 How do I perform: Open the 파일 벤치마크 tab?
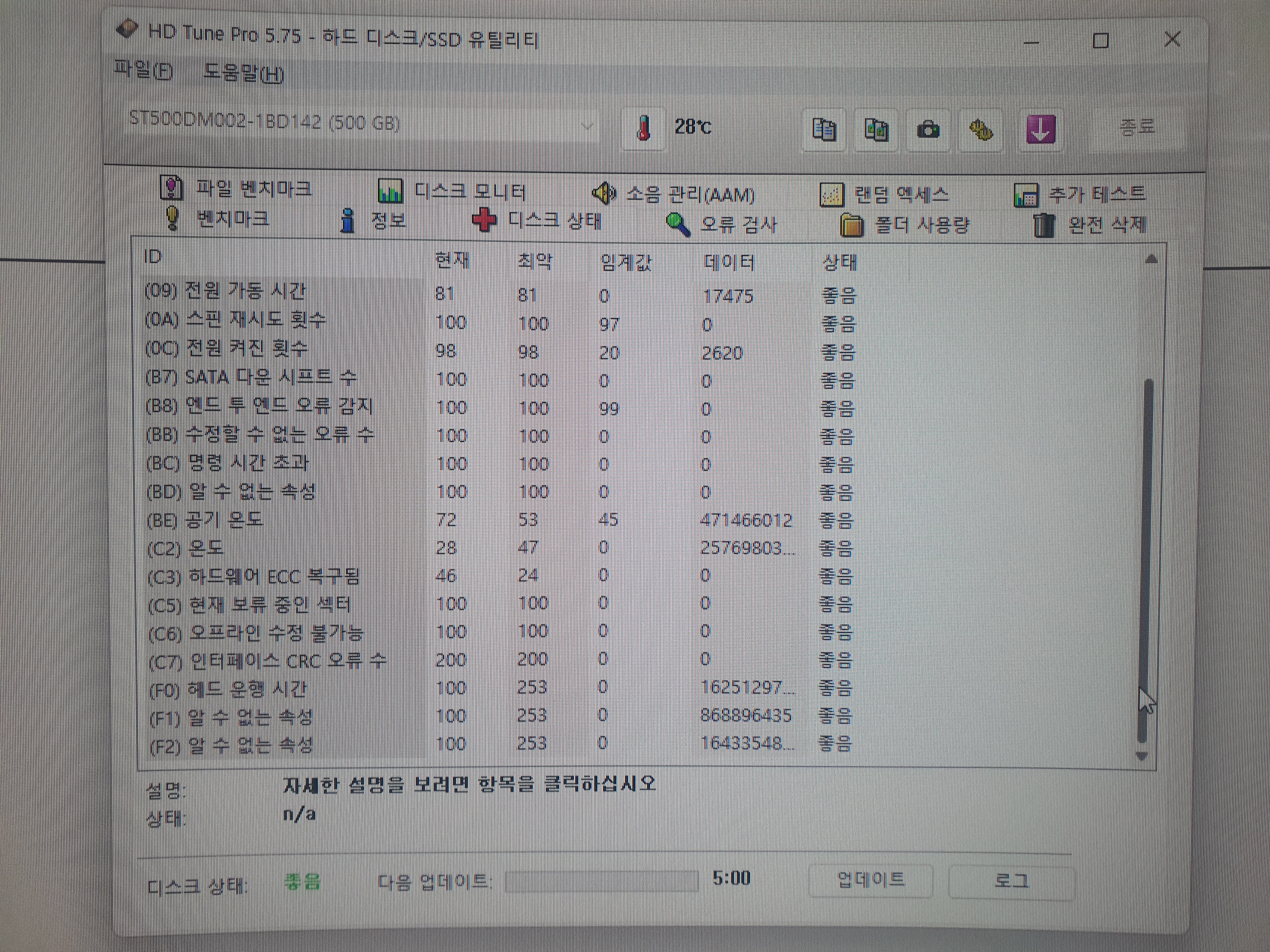point(237,188)
